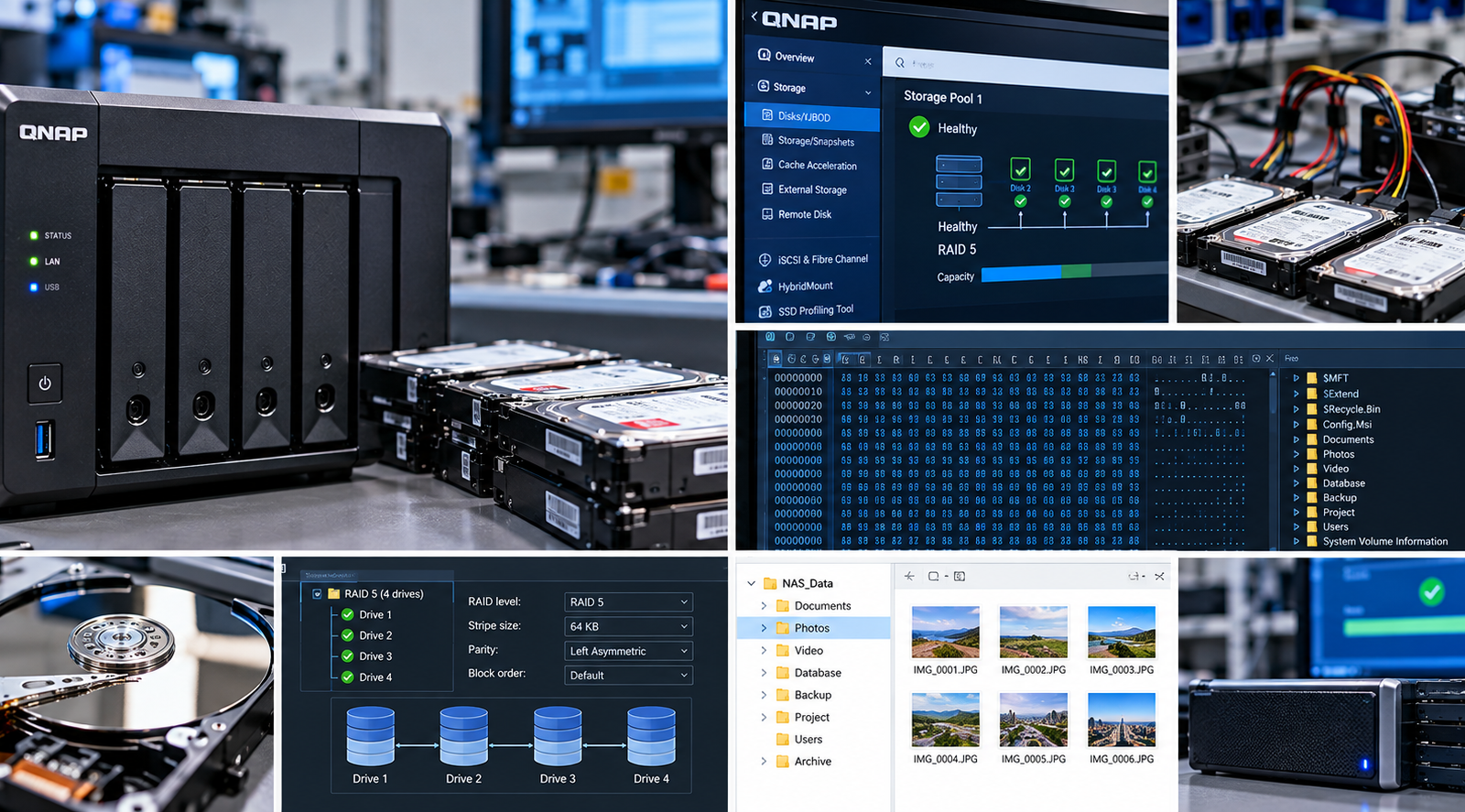Select the $Recycle.Bin folder in hex viewer tree

[1351, 409]
